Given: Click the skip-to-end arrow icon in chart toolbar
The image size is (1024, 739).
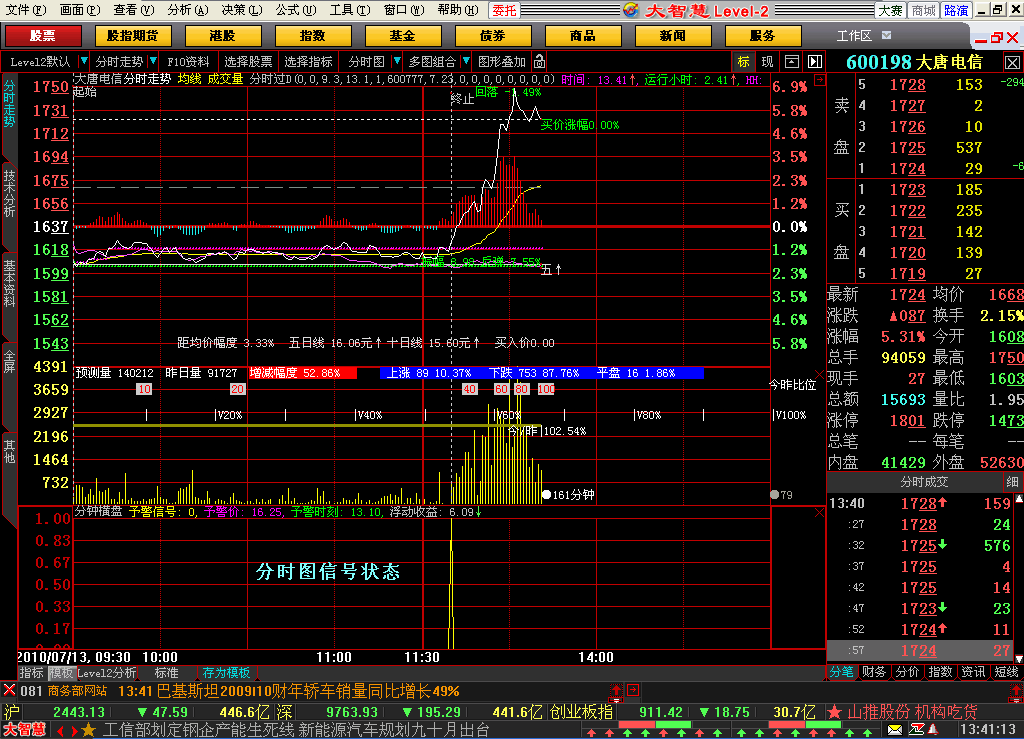Looking at the screenshot, I should point(815,61).
